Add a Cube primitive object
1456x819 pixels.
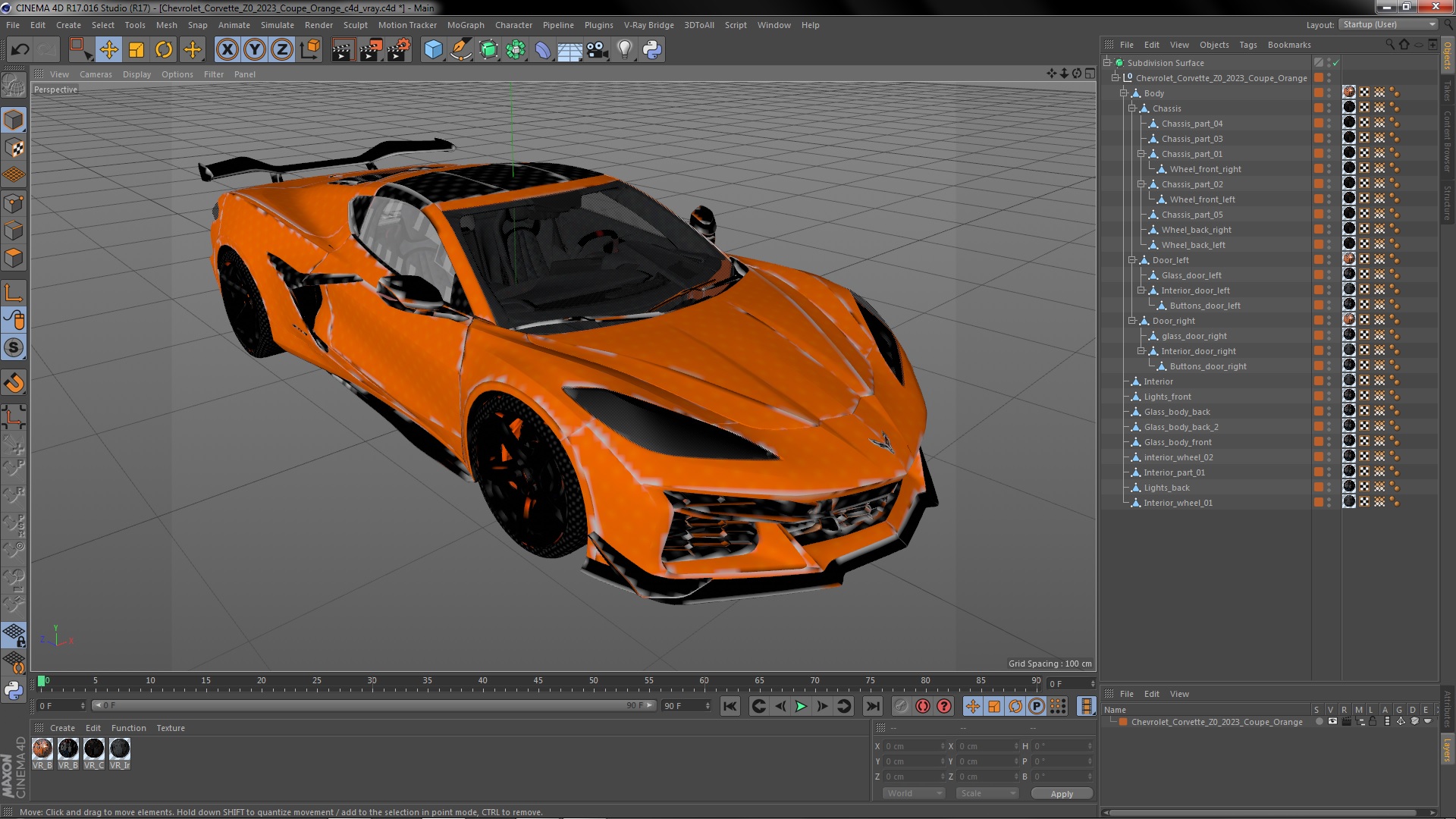[x=433, y=50]
